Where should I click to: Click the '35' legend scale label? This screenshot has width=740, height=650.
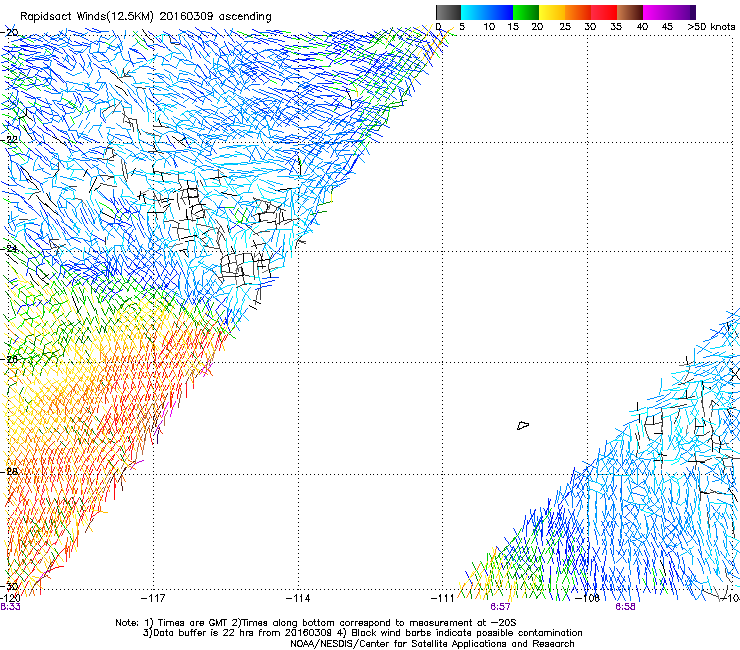point(616,26)
